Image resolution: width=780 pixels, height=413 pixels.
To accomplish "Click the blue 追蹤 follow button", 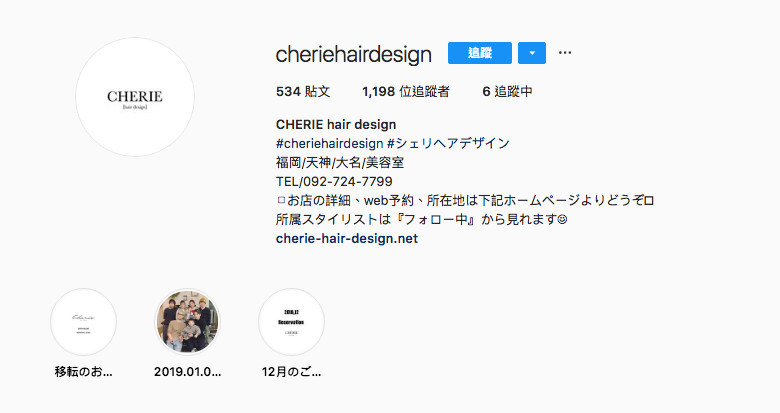I will pos(480,53).
